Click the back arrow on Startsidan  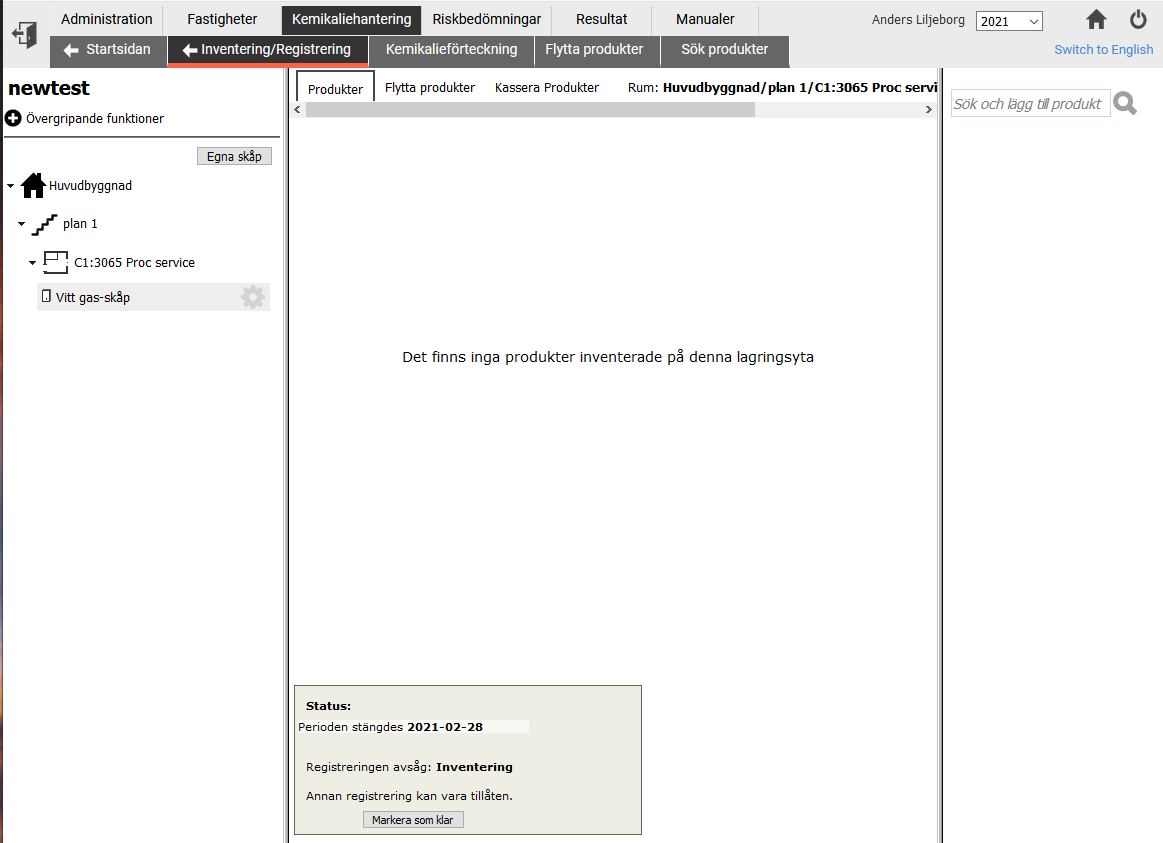(71, 50)
